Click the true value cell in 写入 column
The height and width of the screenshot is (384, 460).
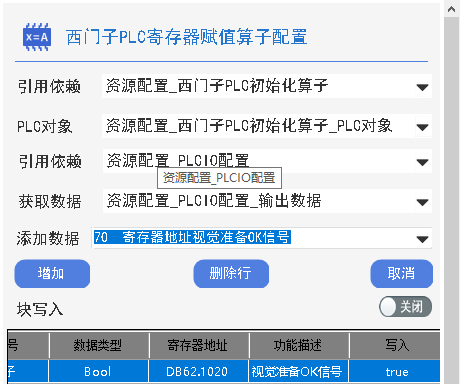point(395,371)
